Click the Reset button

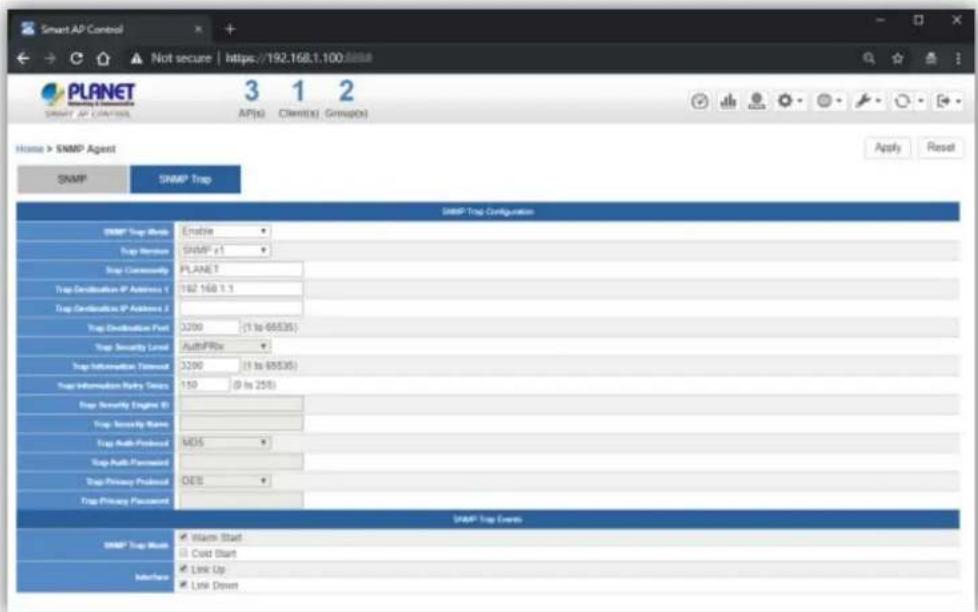pos(941,148)
